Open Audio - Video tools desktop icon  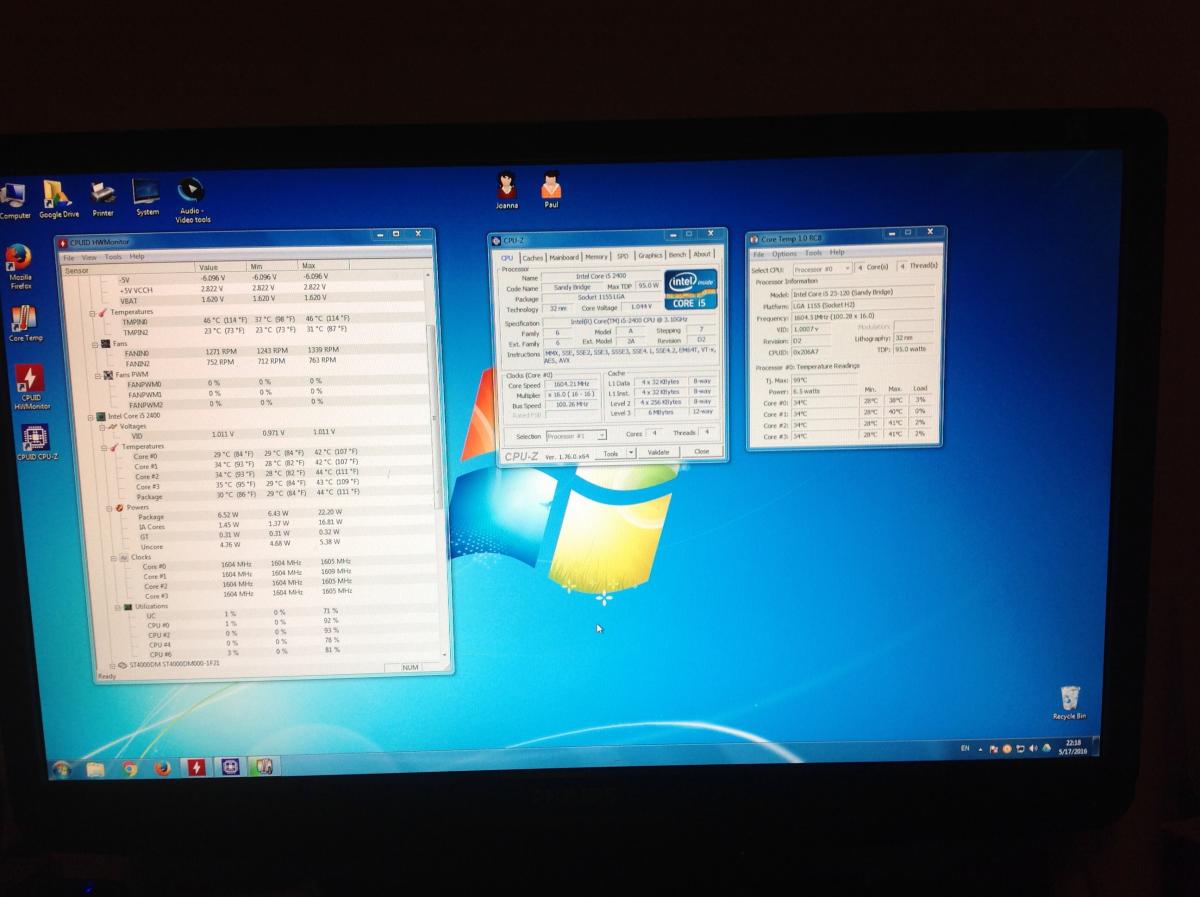192,199
